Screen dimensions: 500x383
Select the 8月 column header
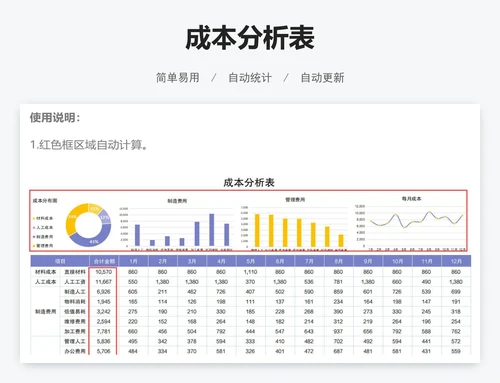tap(339, 261)
